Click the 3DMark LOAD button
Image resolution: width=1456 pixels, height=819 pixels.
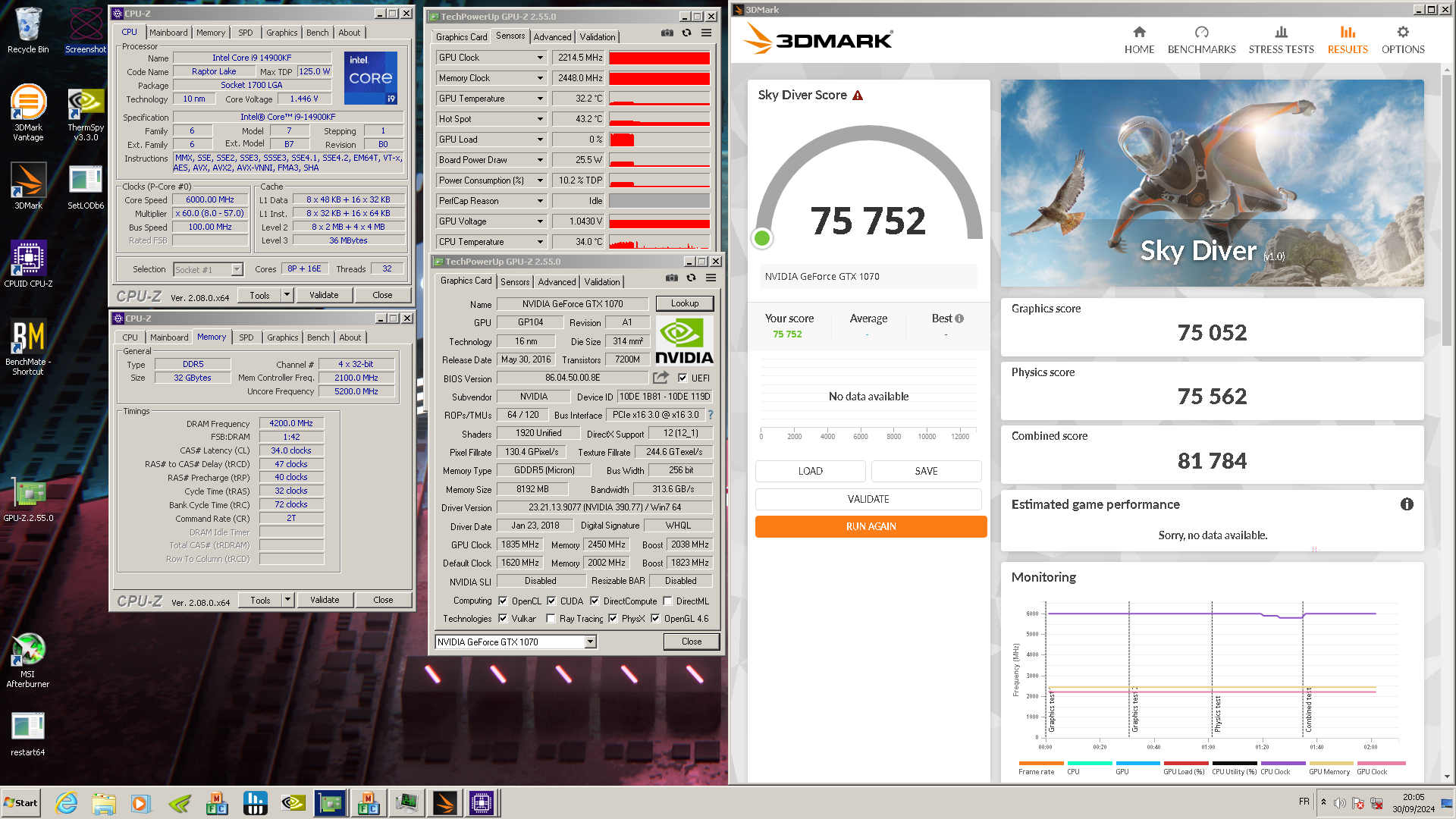(810, 471)
